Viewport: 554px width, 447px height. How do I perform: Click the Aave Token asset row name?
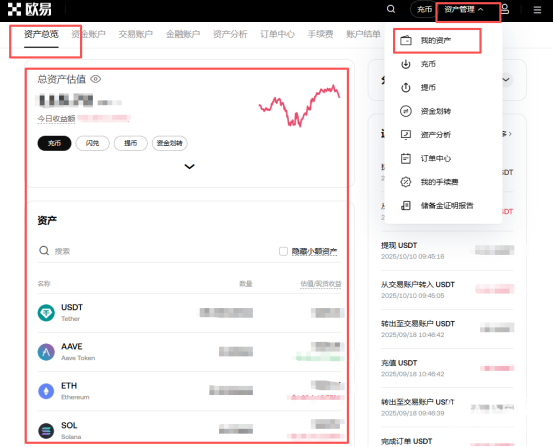[78, 358]
